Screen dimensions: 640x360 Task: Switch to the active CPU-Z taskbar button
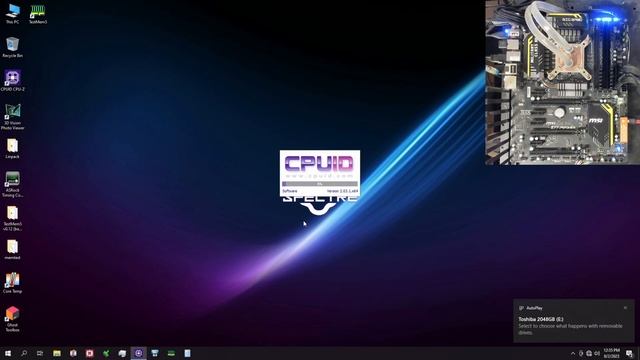coord(138,353)
